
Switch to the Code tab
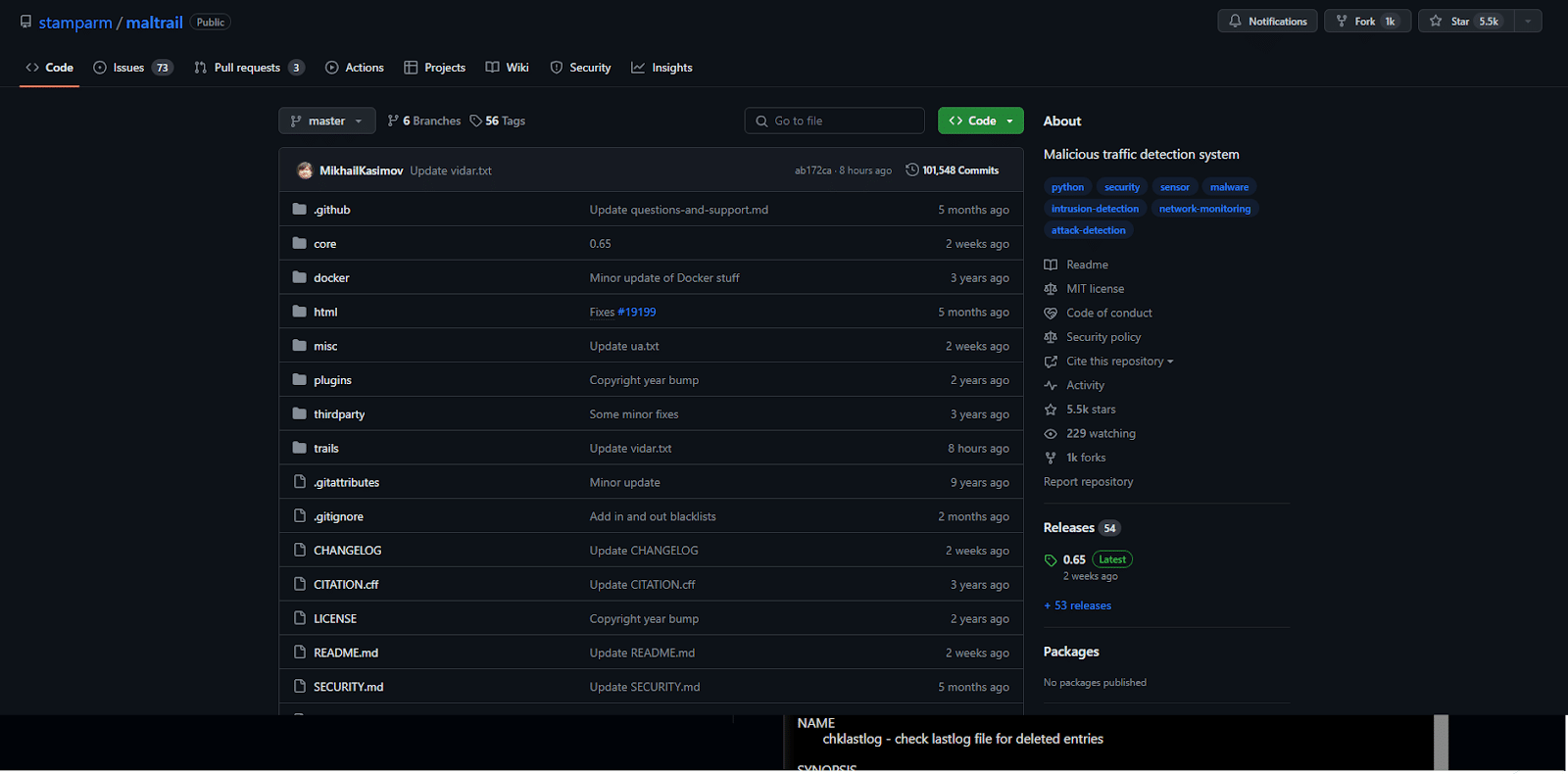point(50,68)
